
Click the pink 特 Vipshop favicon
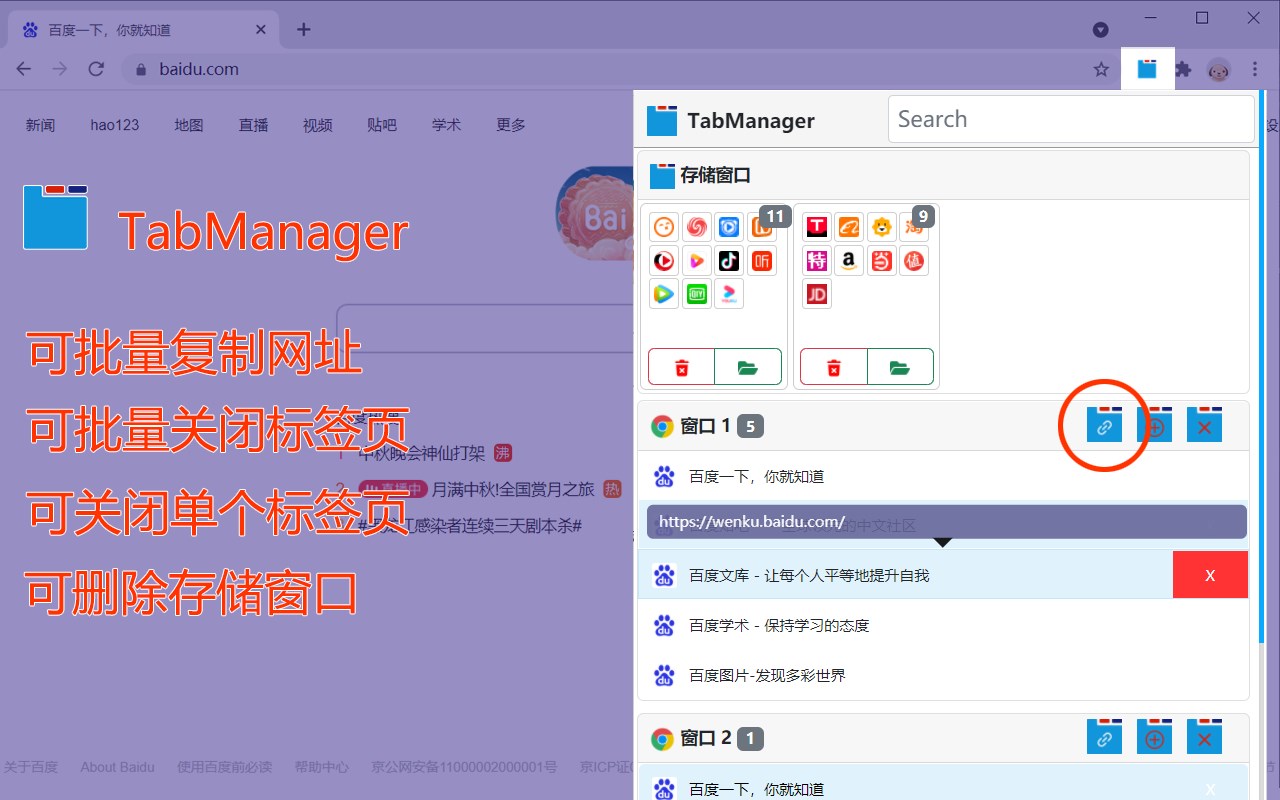817,261
